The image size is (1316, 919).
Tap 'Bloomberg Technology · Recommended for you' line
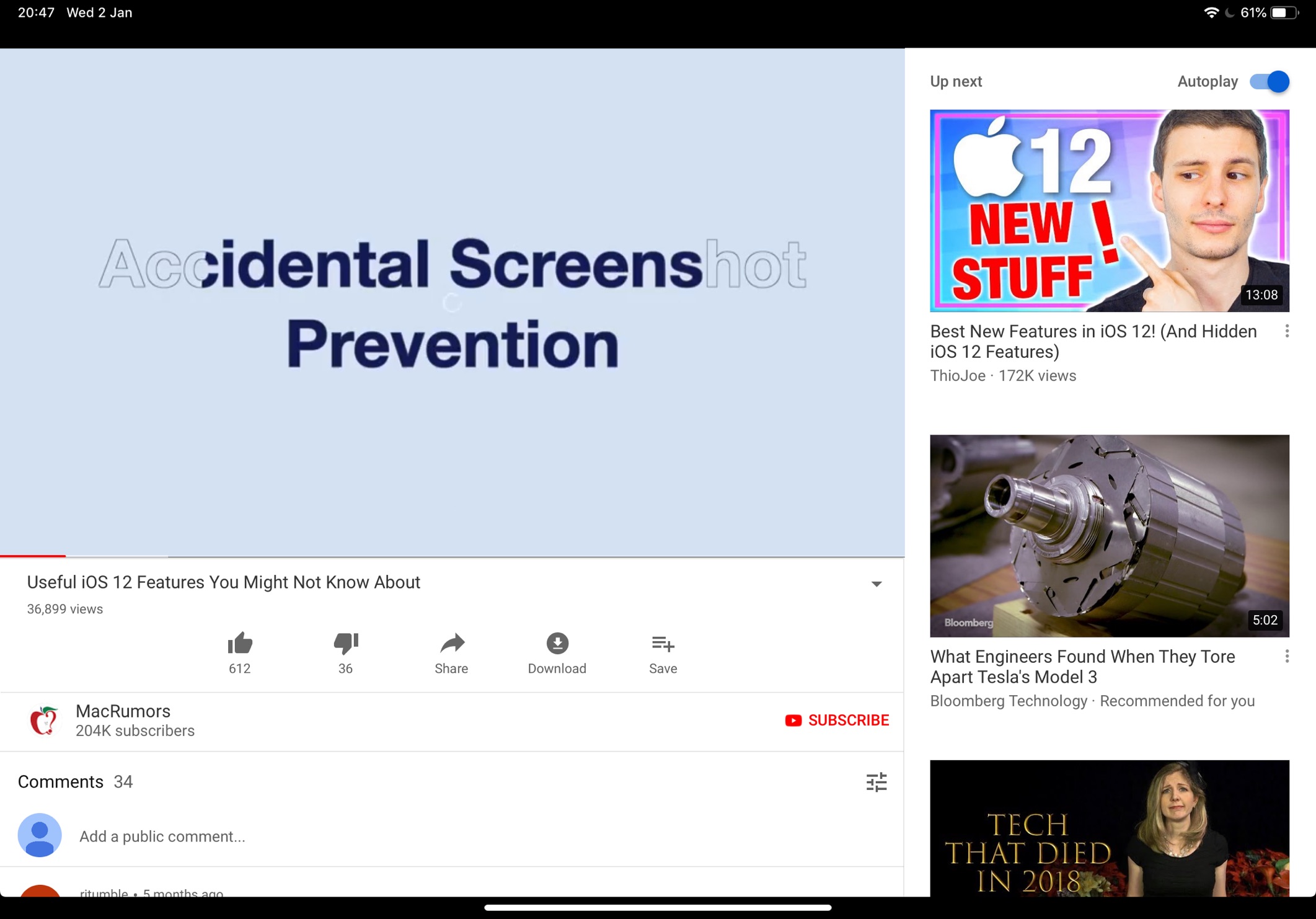point(1092,701)
